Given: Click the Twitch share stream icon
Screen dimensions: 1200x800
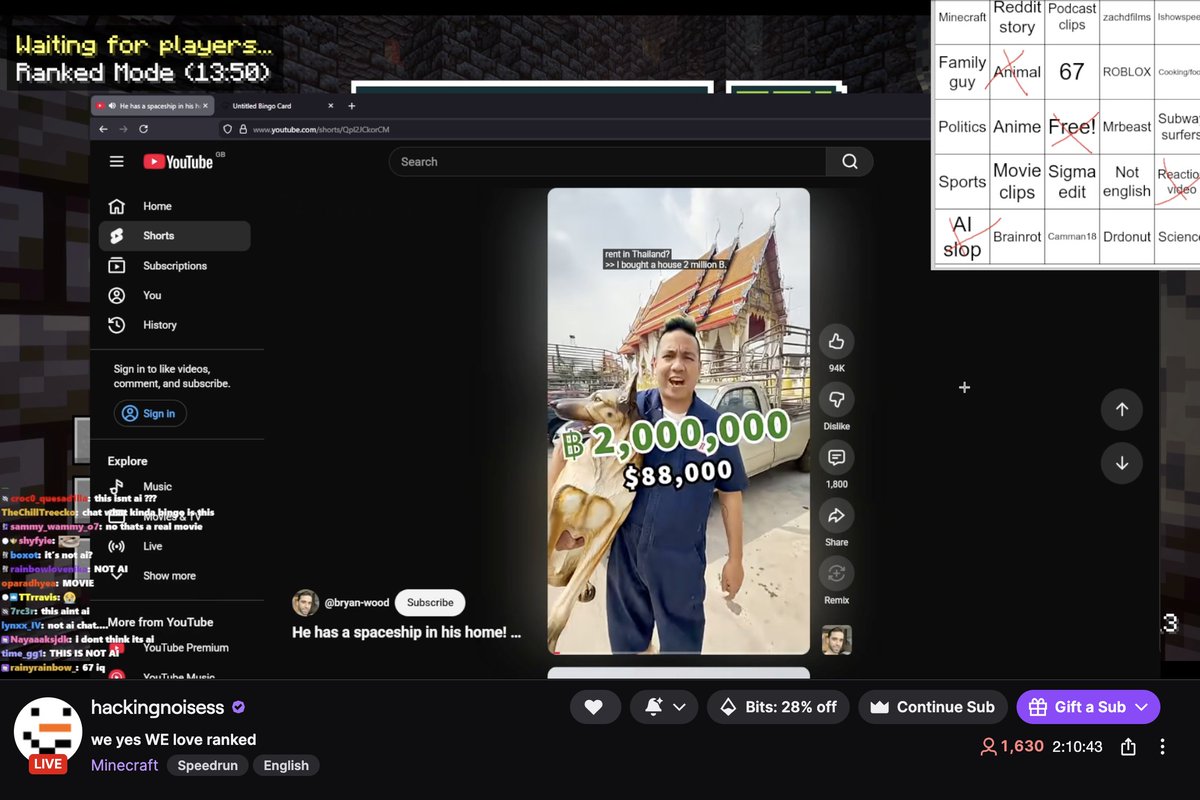Looking at the screenshot, I should (1128, 747).
